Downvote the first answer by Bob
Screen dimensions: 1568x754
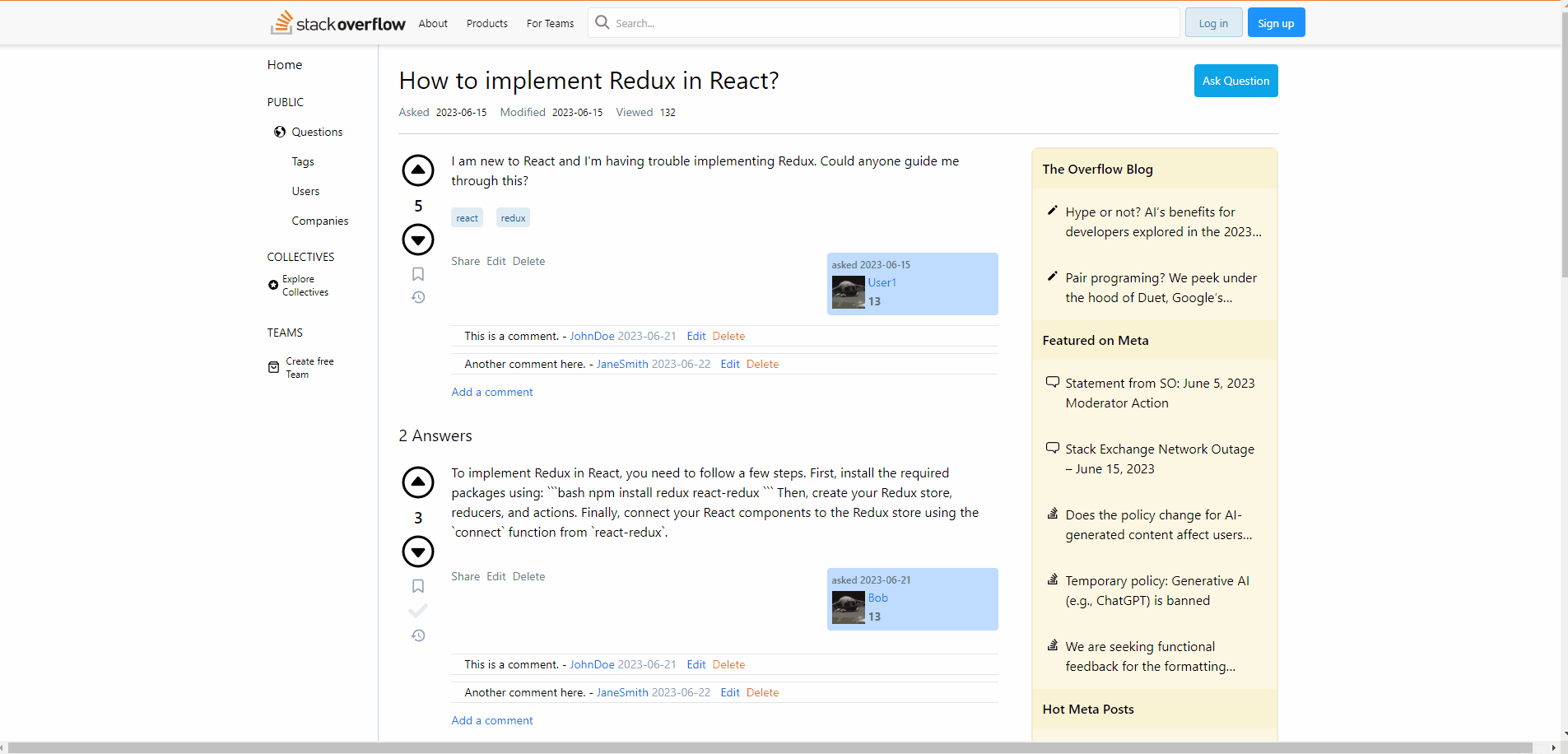point(418,552)
